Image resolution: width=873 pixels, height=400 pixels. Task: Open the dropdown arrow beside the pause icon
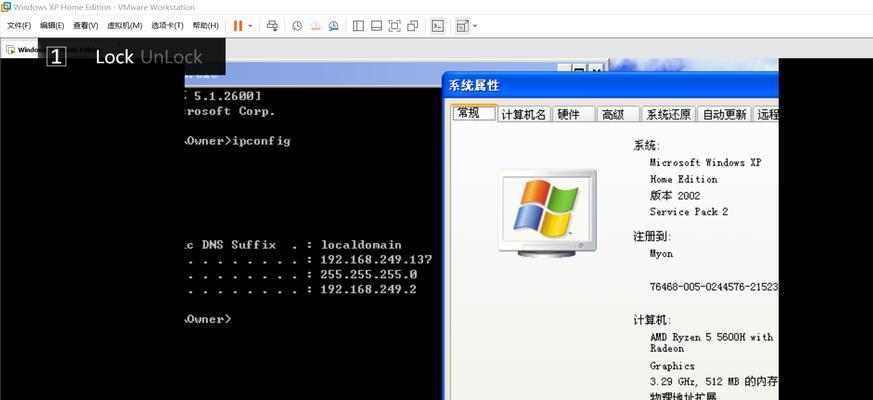[250, 26]
